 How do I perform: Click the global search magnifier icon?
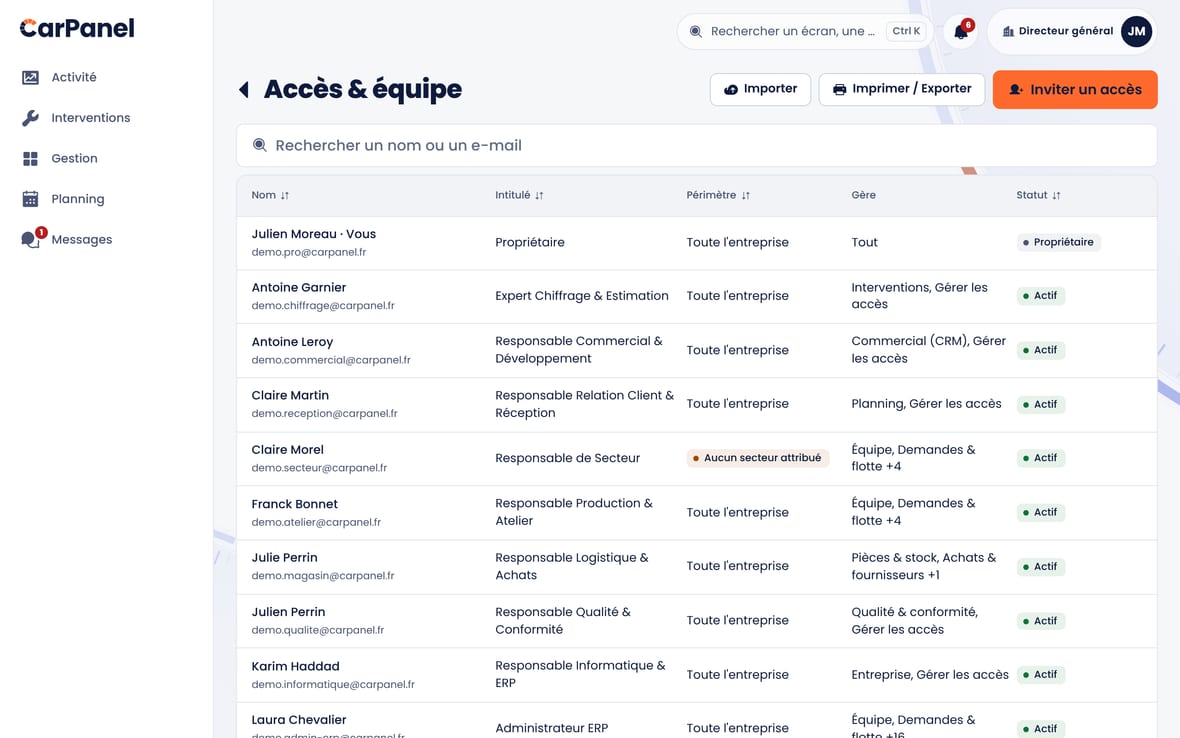(x=696, y=32)
